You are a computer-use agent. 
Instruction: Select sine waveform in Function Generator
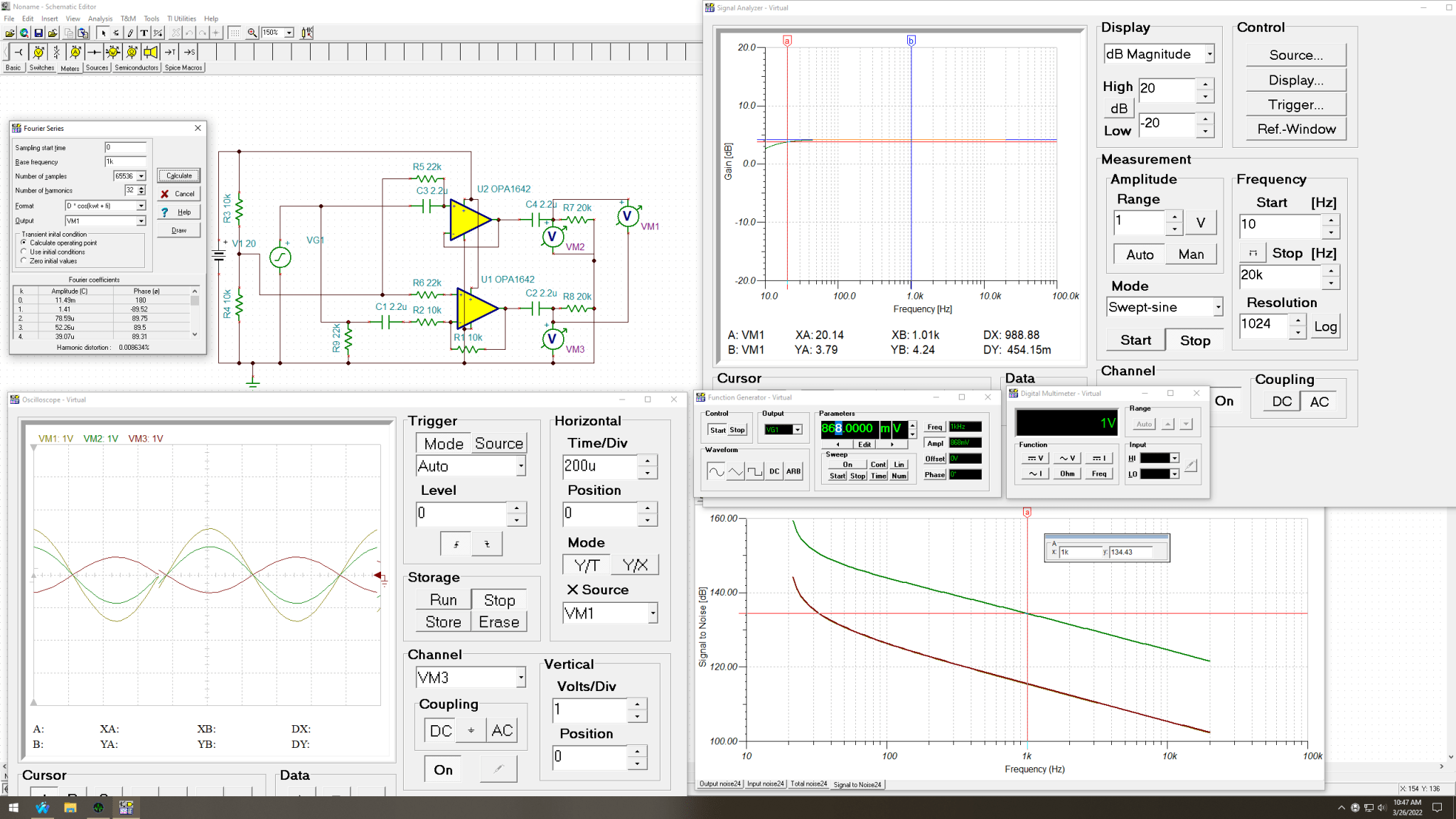[x=717, y=471]
